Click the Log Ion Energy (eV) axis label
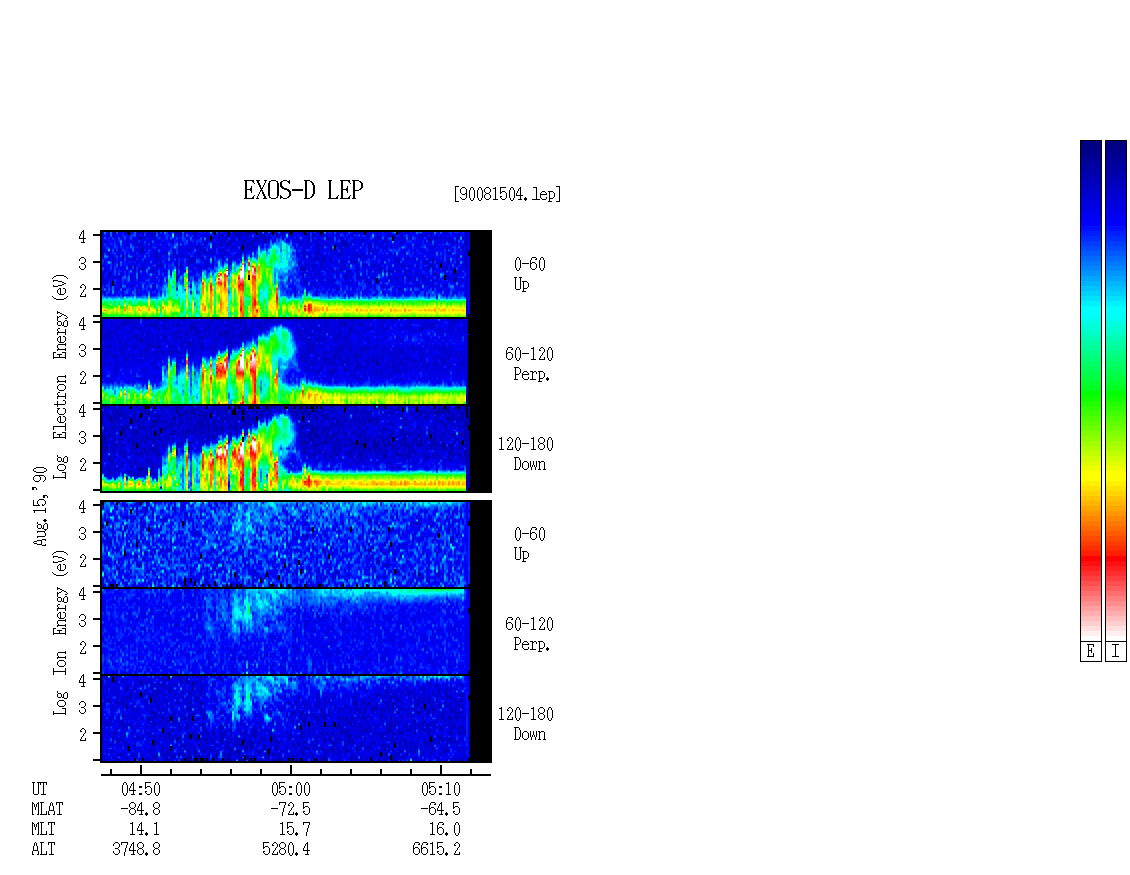This screenshot has height=875, width=1130. tap(61, 633)
